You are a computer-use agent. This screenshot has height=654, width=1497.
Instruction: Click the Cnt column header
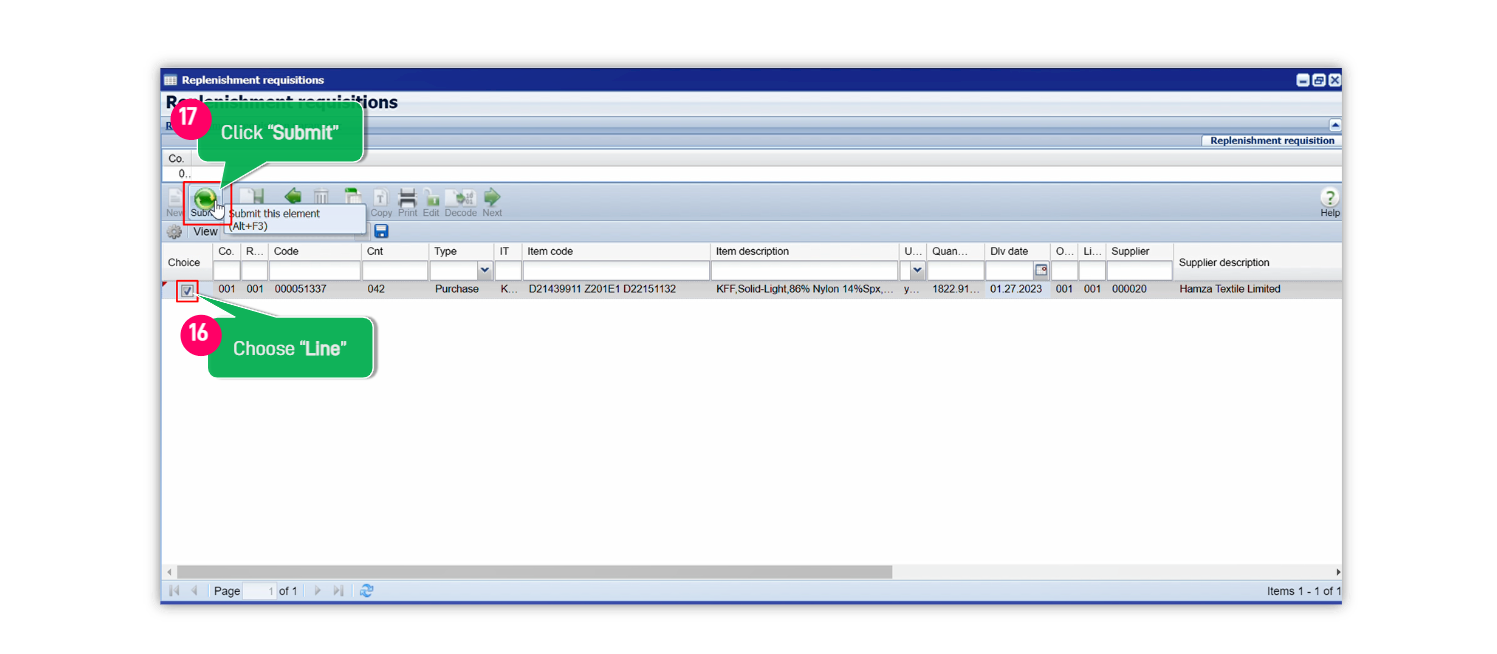pos(395,251)
